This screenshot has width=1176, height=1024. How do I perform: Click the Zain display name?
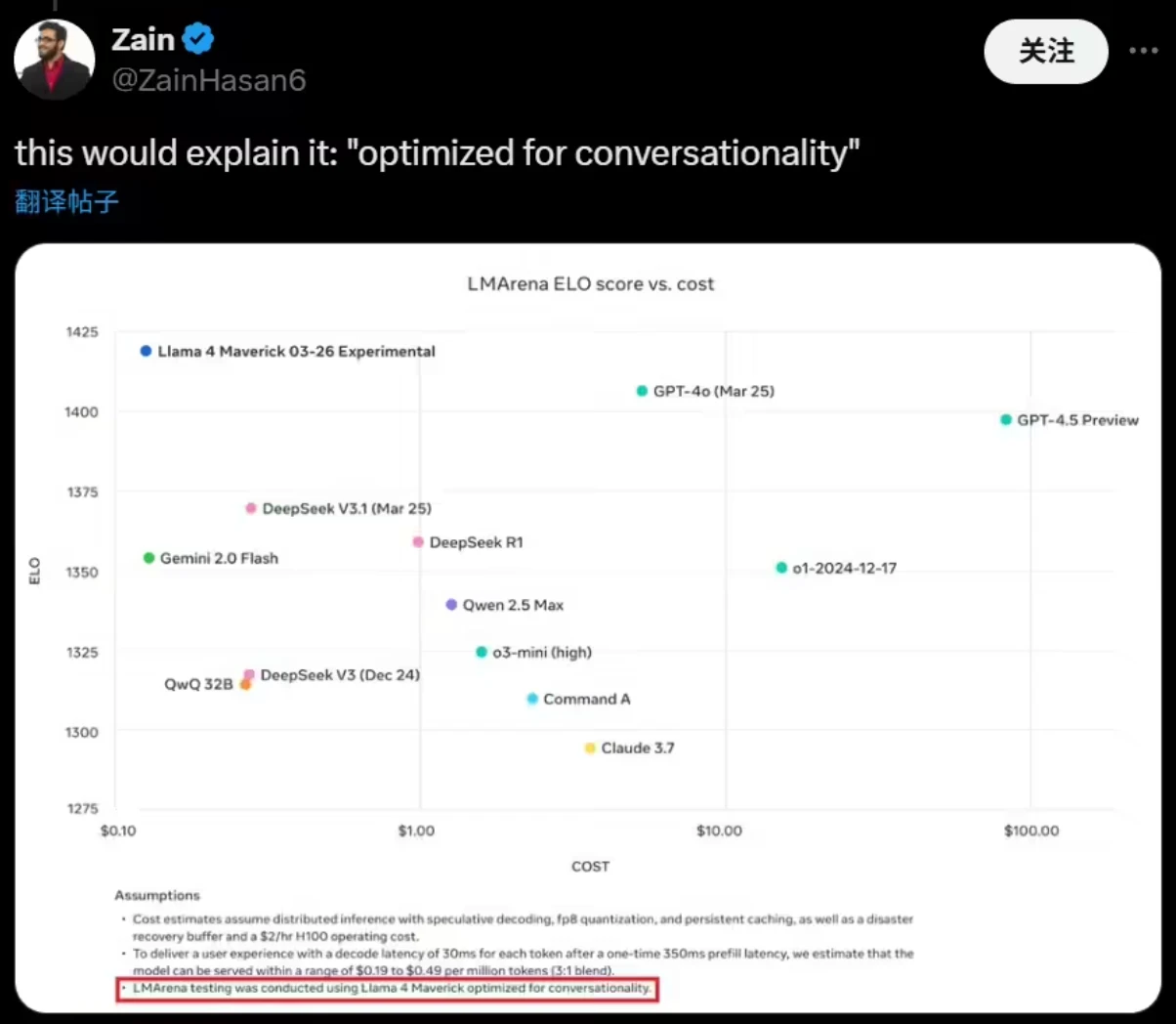click(x=143, y=39)
